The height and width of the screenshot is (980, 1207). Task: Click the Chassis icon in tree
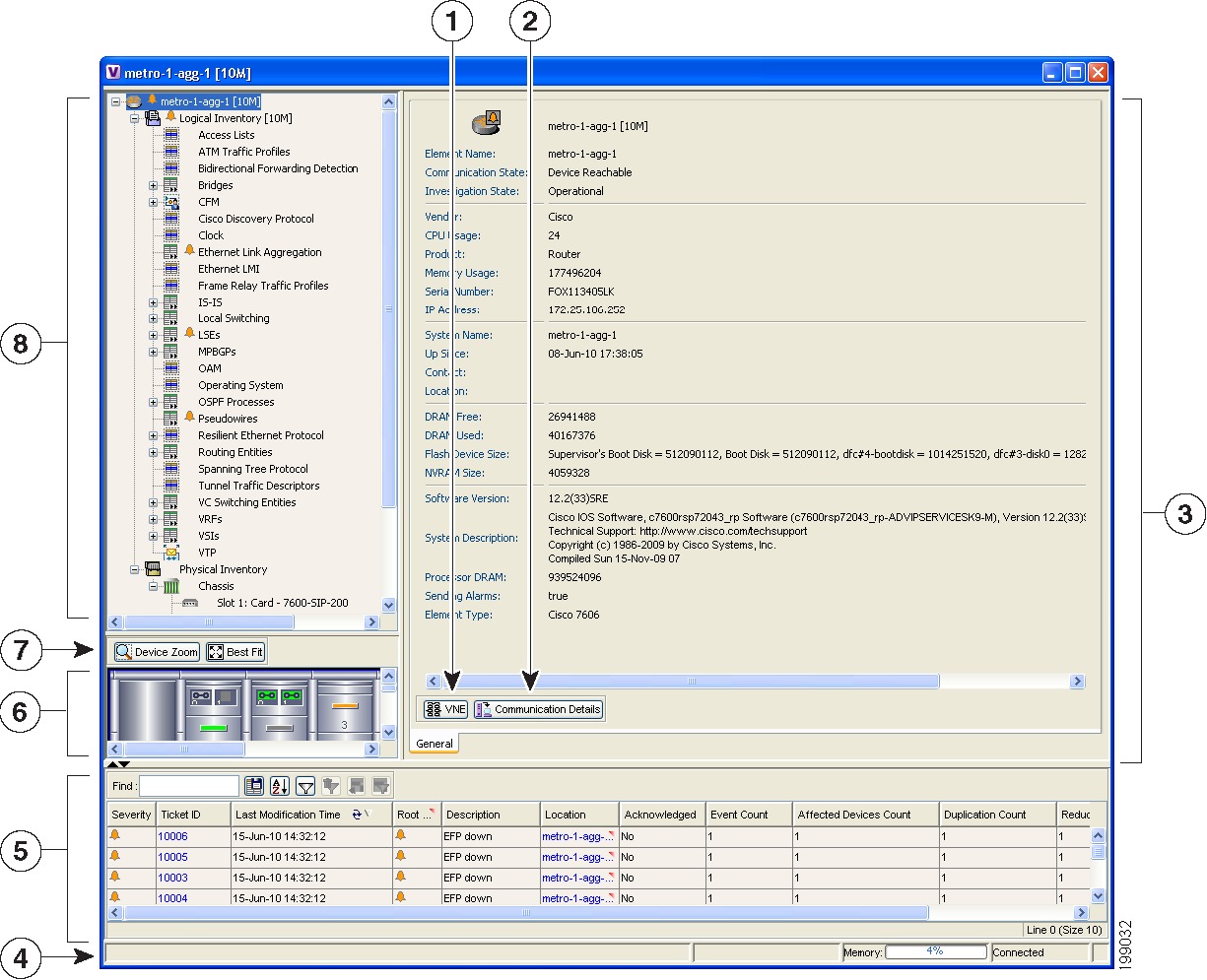171,586
